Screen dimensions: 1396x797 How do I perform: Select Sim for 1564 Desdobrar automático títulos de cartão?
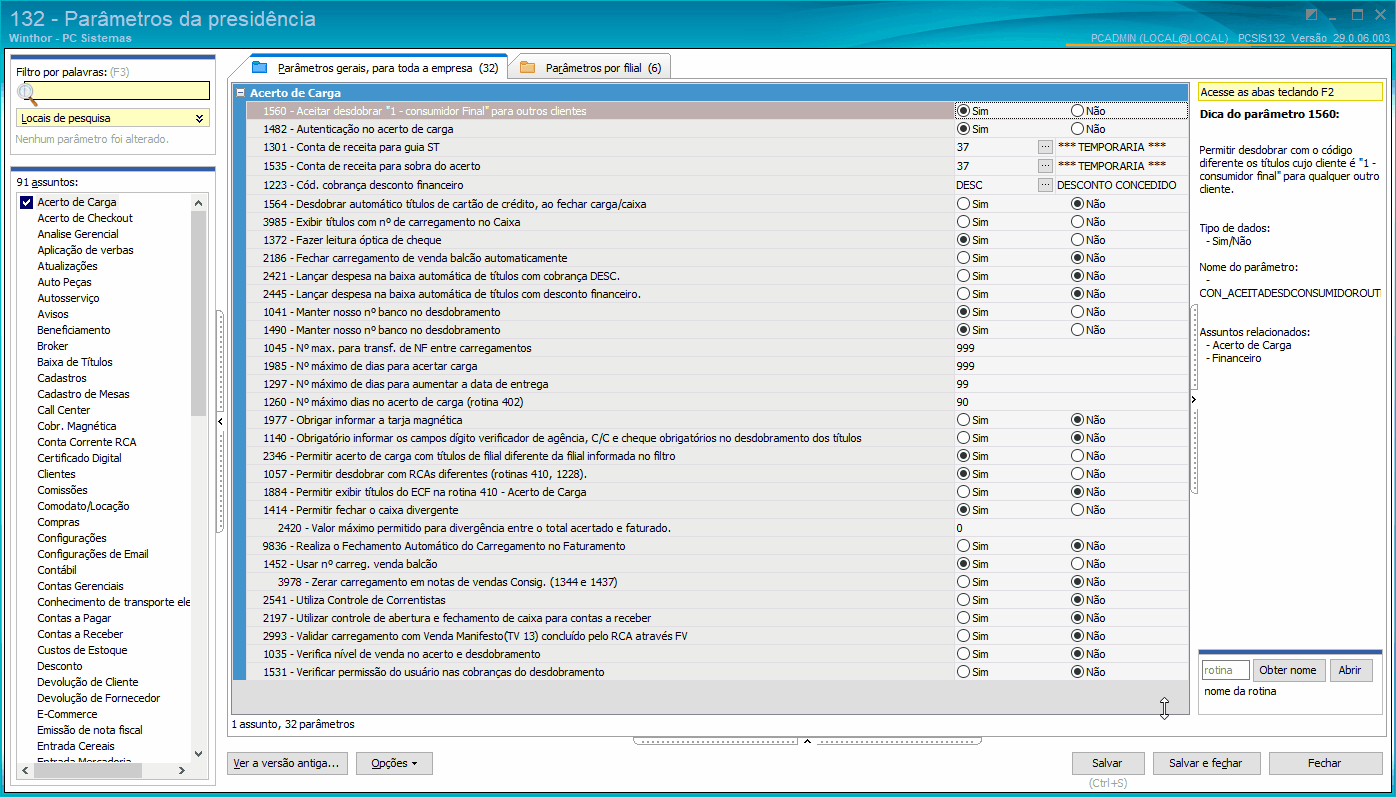coord(964,204)
